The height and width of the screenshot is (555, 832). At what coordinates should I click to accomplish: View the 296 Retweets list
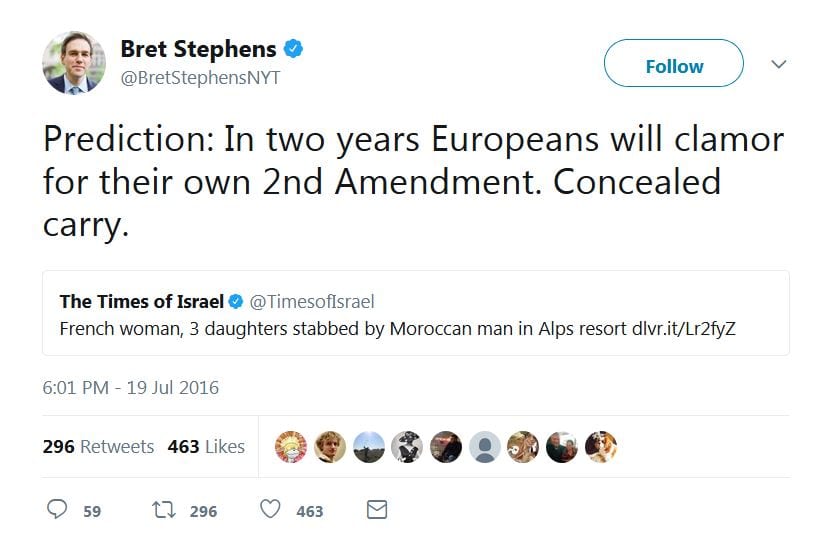98,447
